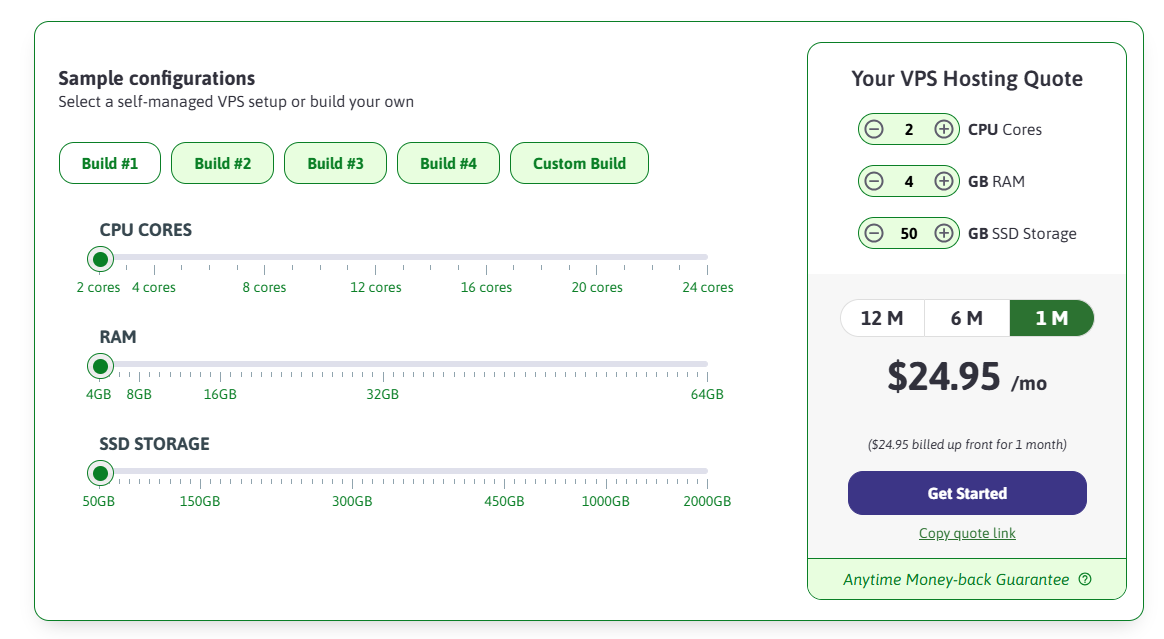Open Money-back Guarantee help icon
1164x639 pixels.
(x=1085, y=580)
